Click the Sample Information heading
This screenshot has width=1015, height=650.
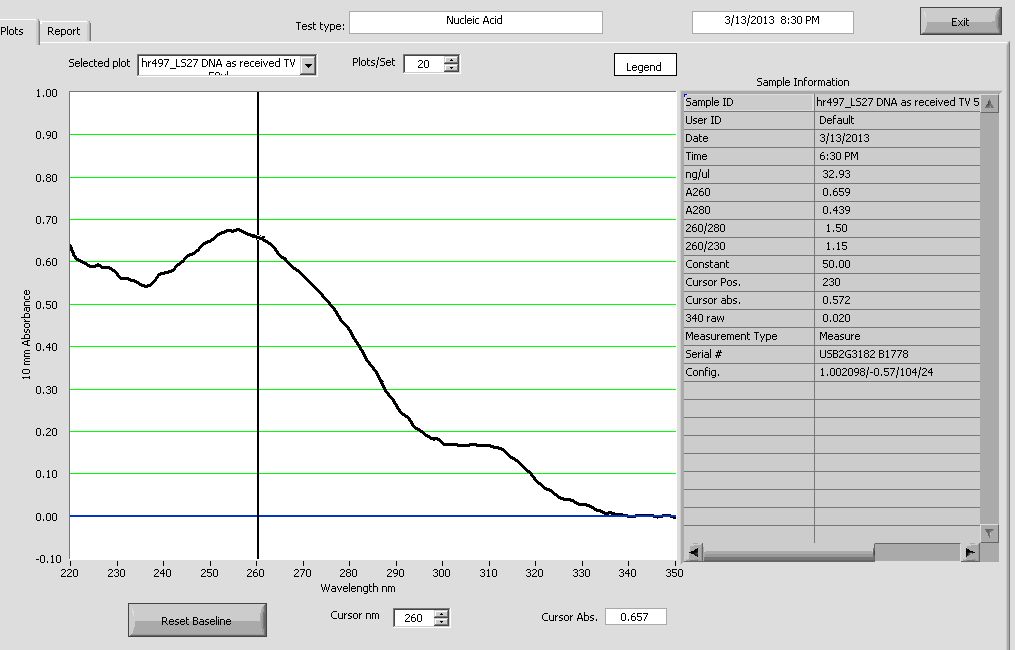[803, 82]
